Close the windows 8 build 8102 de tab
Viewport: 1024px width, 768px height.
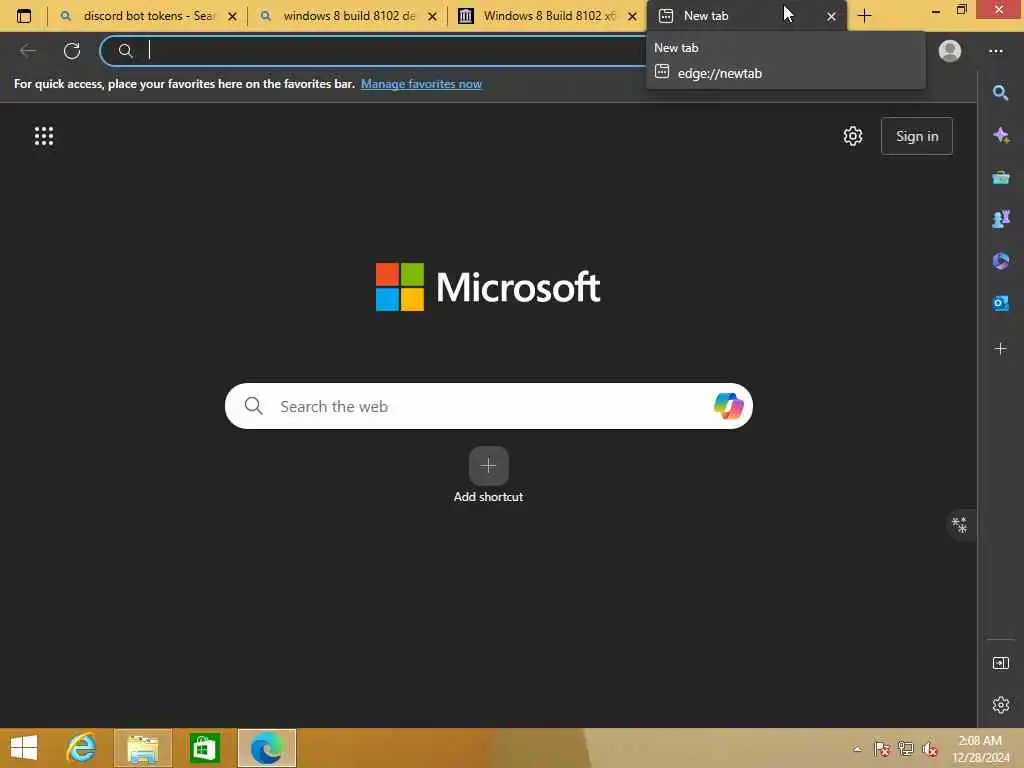point(432,16)
